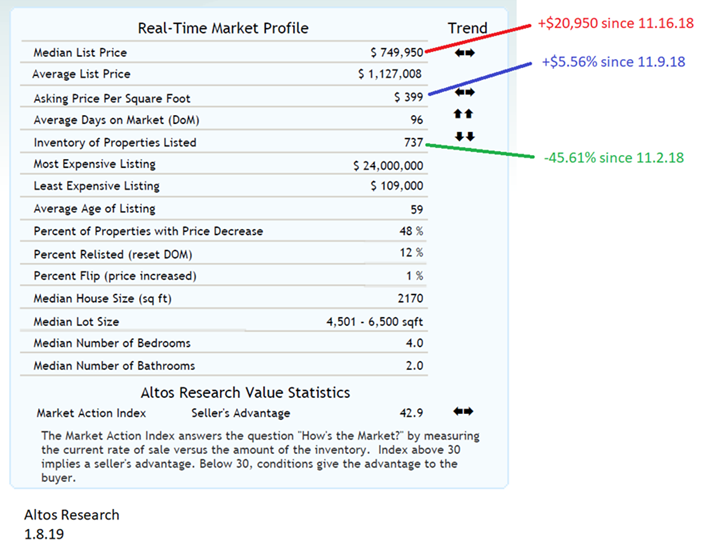This screenshot has width=714, height=553.
Task: Click the "Altos Research" caption below the panel
Action: click(71, 515)
